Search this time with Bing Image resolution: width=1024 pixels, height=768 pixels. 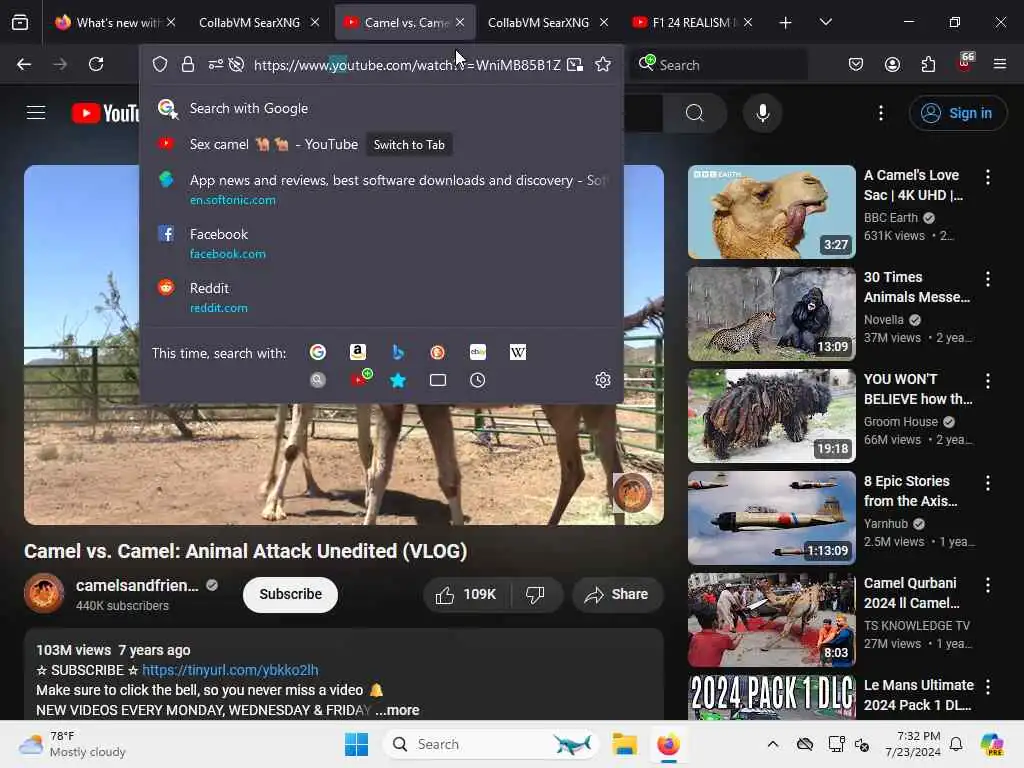(398, 353)
